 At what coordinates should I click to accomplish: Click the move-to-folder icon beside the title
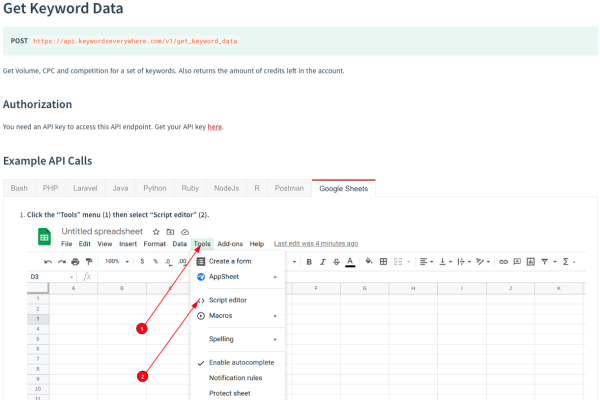pyautogui.click(x=170, y=232)
